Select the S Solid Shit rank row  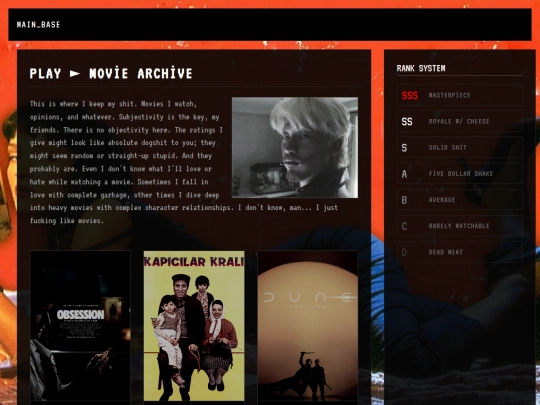pyautogui.click(x=460, y=147)
